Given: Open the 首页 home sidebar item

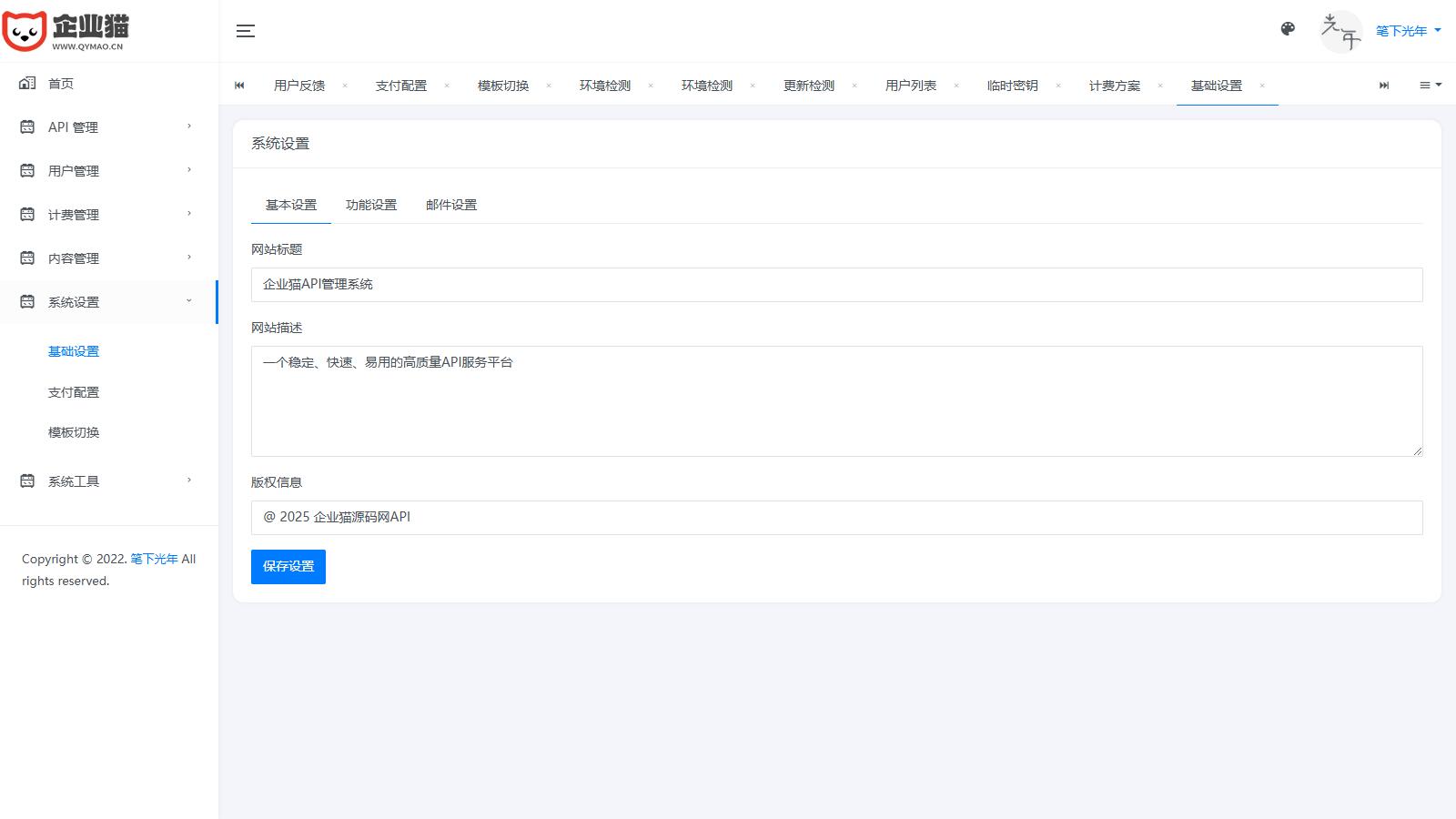Looking at the screenshot, I should 61,84.
